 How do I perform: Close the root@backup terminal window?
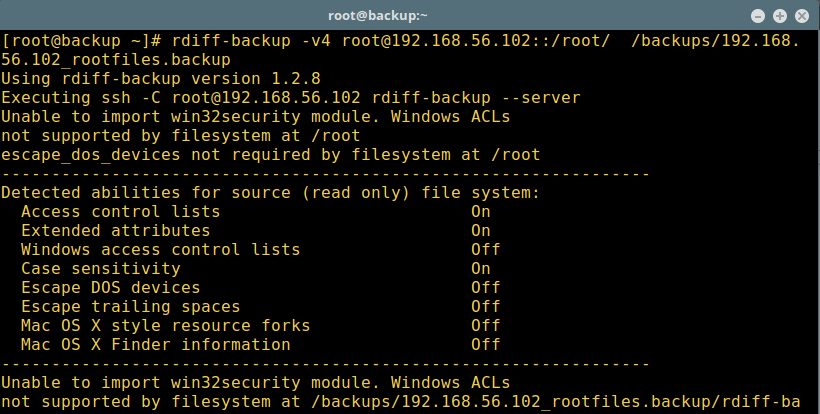click(801, 15)
